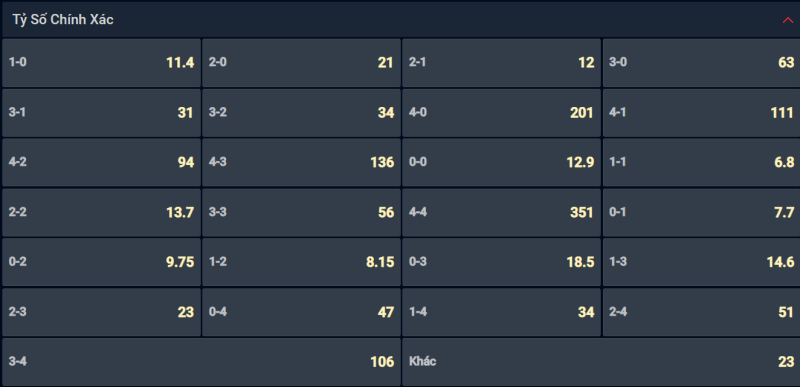Pick the 3-4 score at 106
The image size is (800, 387).
(x=202, y=362)
